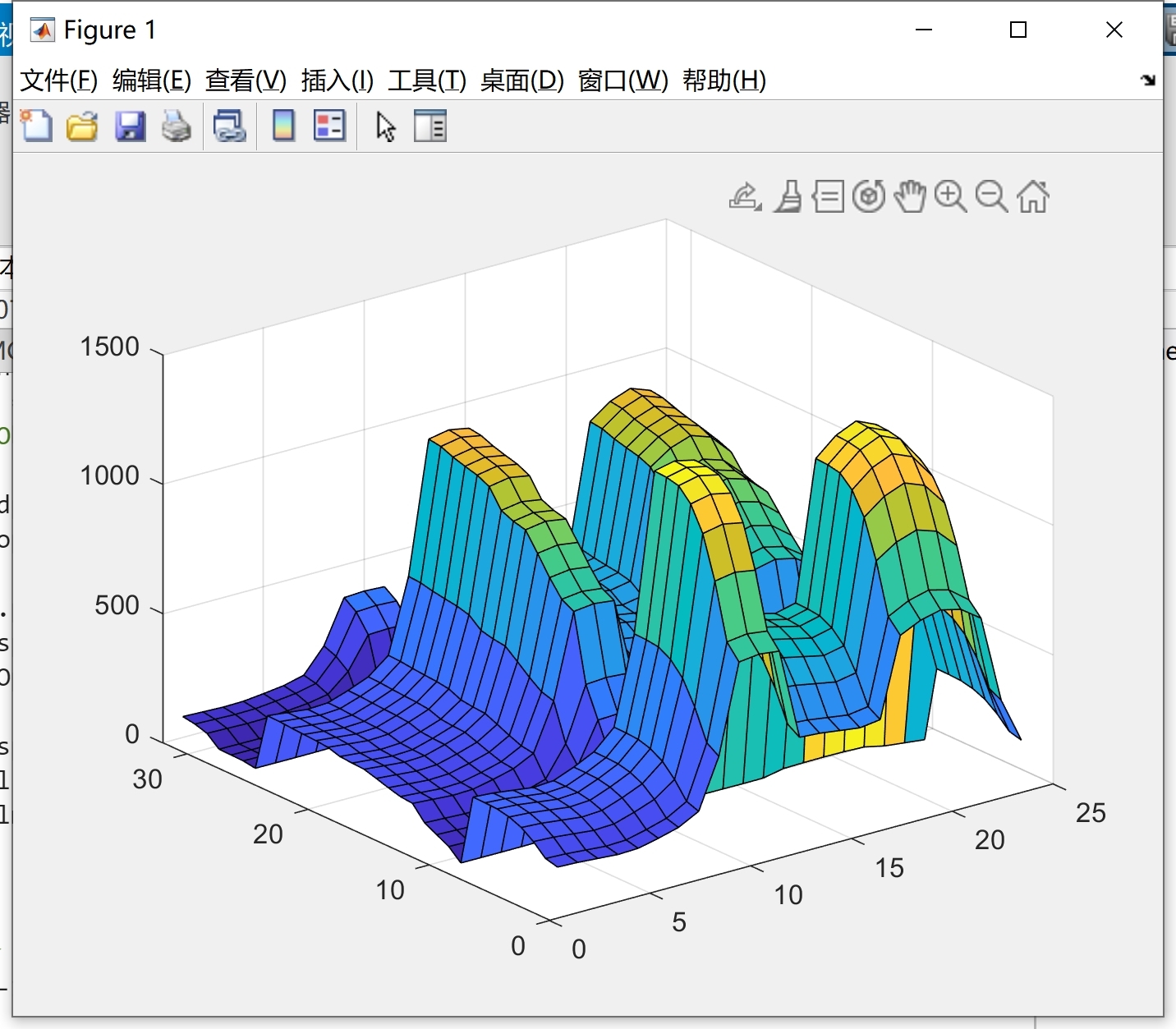The height and width of the screenshot is (1029, 1176).
Task: Click the 500 z-axis tick label
Action: coord(117,605)
